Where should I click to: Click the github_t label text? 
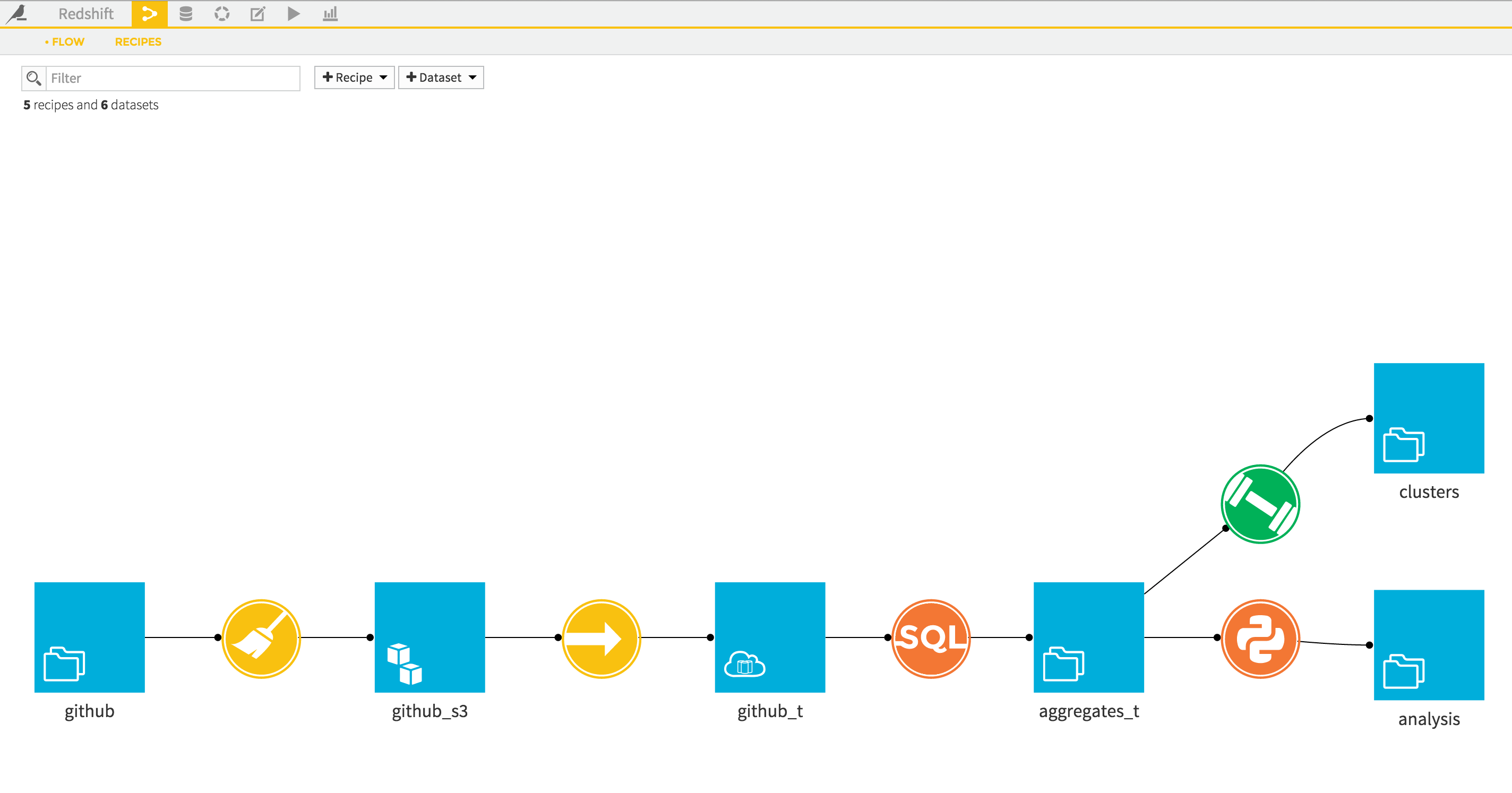[769, 711]
